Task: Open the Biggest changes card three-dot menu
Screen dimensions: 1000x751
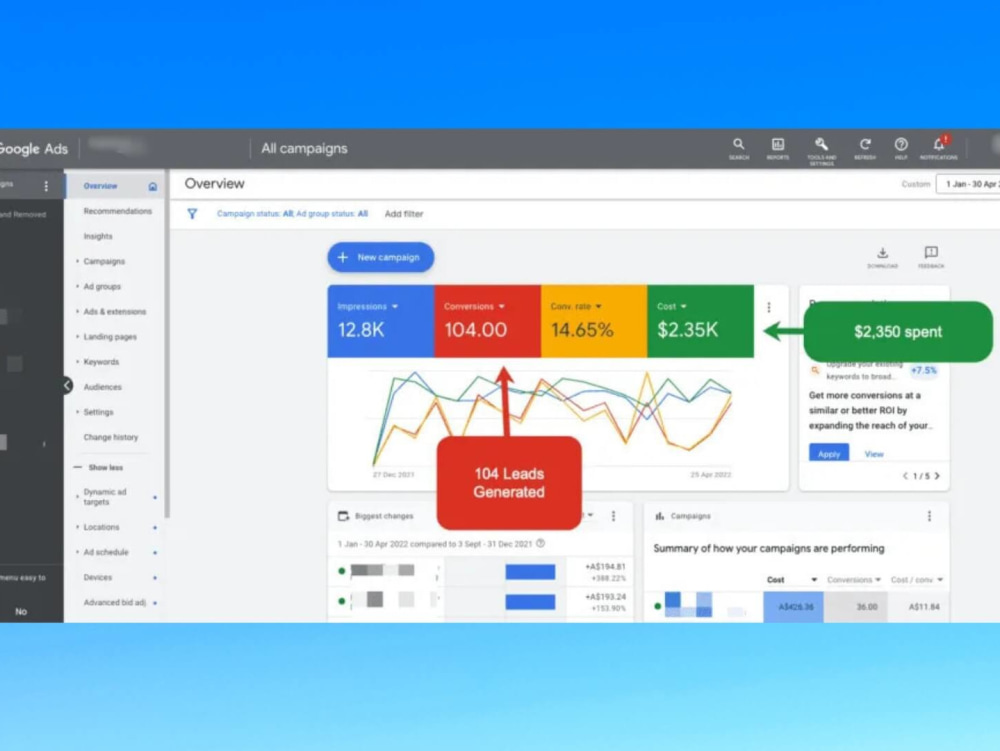Action: (614, 516)
